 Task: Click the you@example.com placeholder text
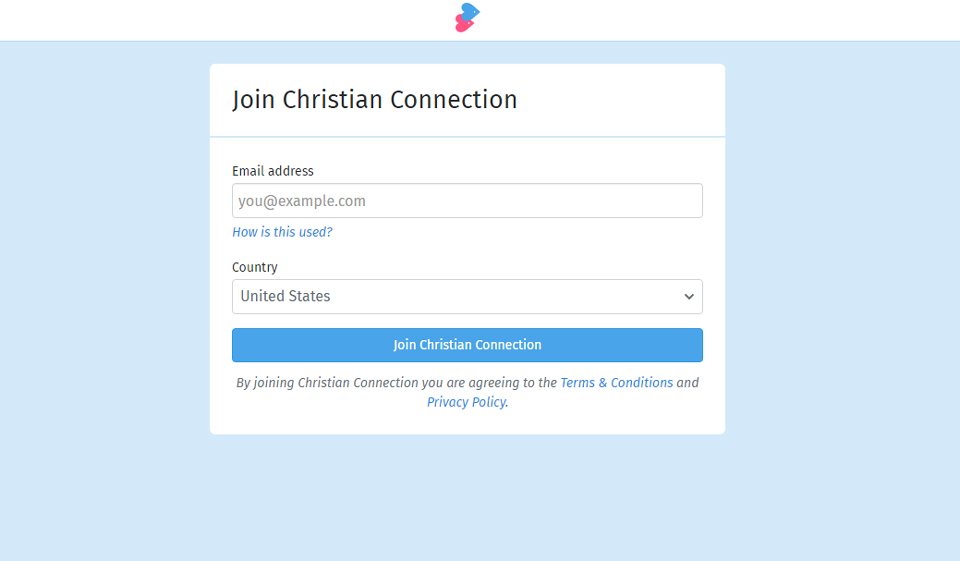302,201
